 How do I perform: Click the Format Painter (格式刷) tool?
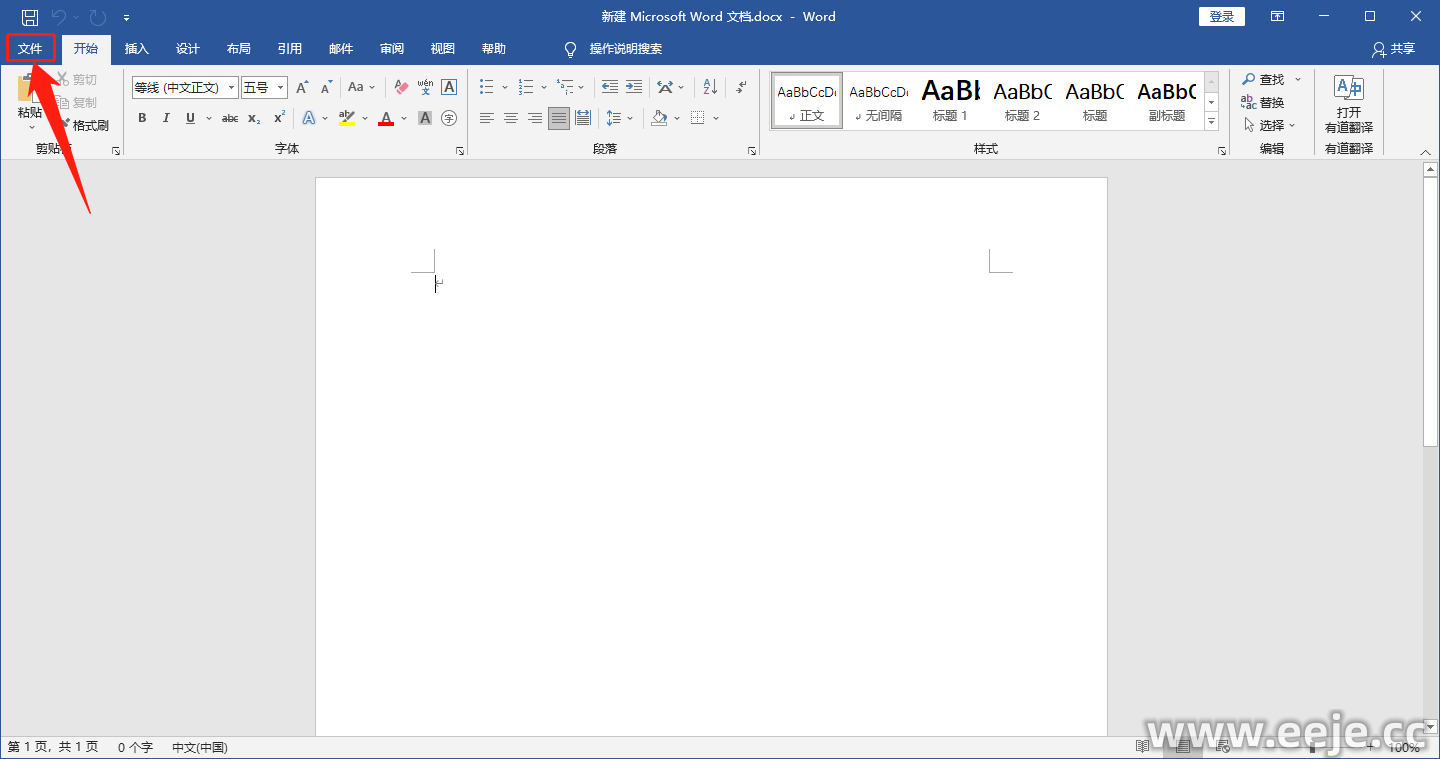[84, 126]
